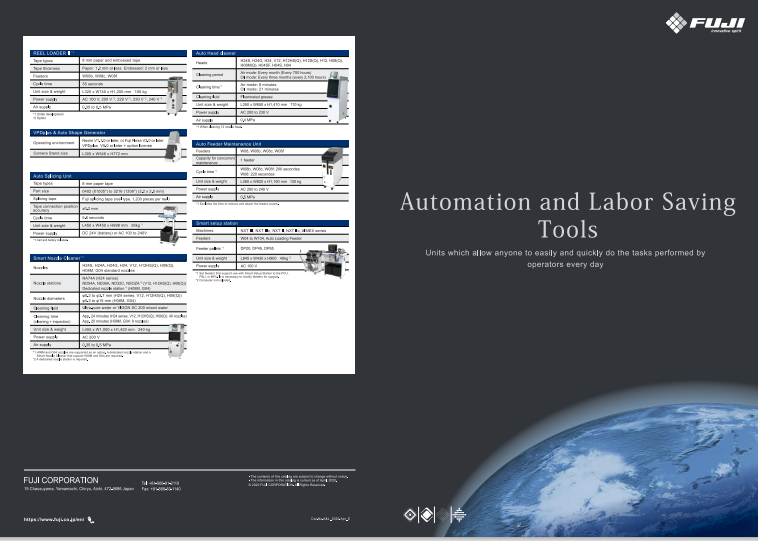Click the catalog number text at page bottom
The height and width of the screenshot is (541, 758).
[330, 519]
